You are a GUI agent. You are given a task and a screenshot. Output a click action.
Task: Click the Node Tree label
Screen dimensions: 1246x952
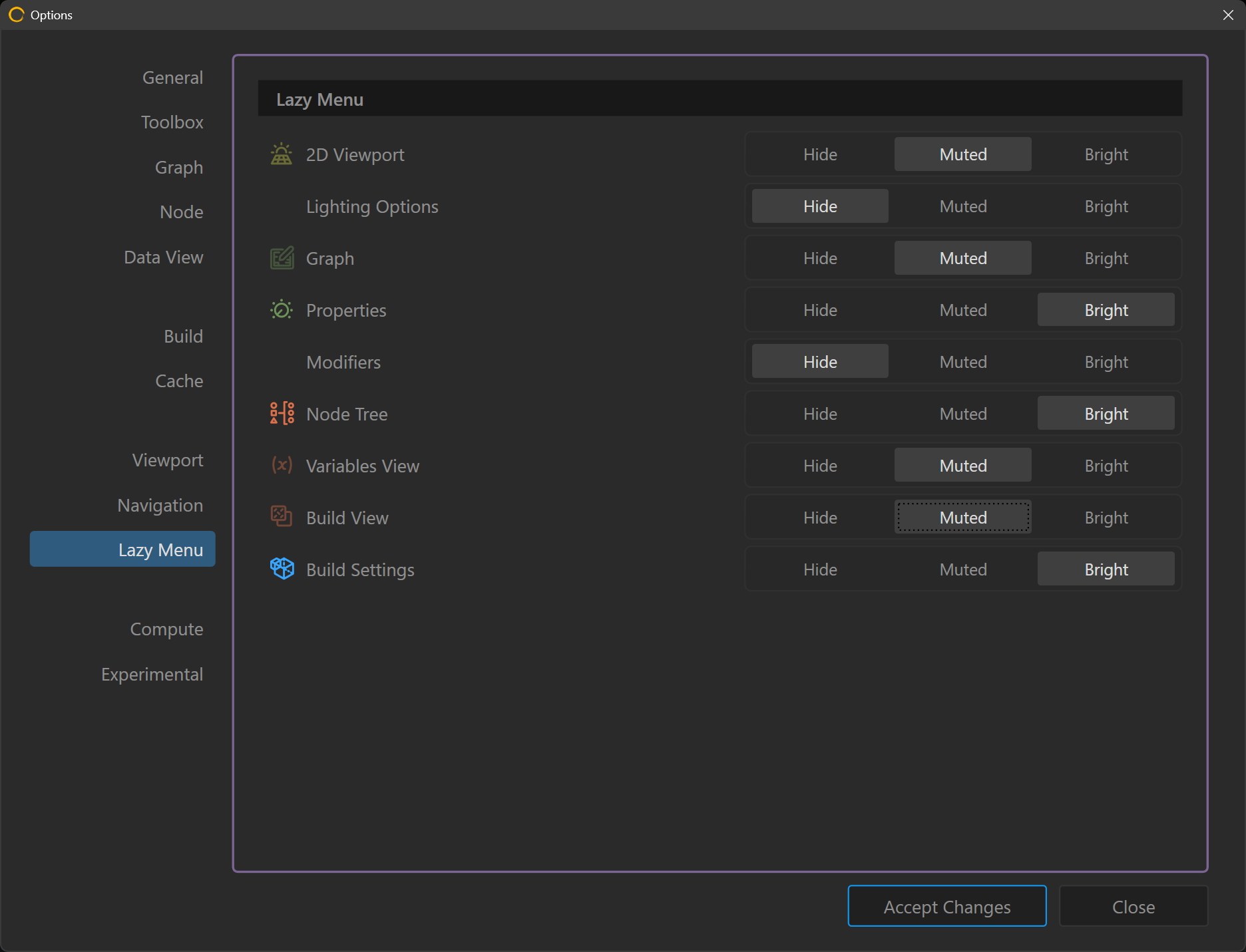point(347,414)
